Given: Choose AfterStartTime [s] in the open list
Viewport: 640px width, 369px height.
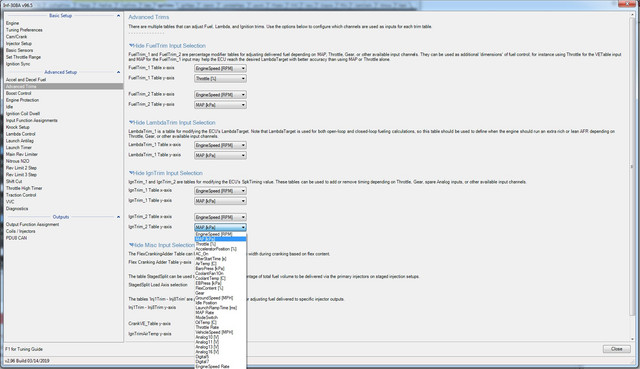Looking at the screenshot, I should point(220,259).
